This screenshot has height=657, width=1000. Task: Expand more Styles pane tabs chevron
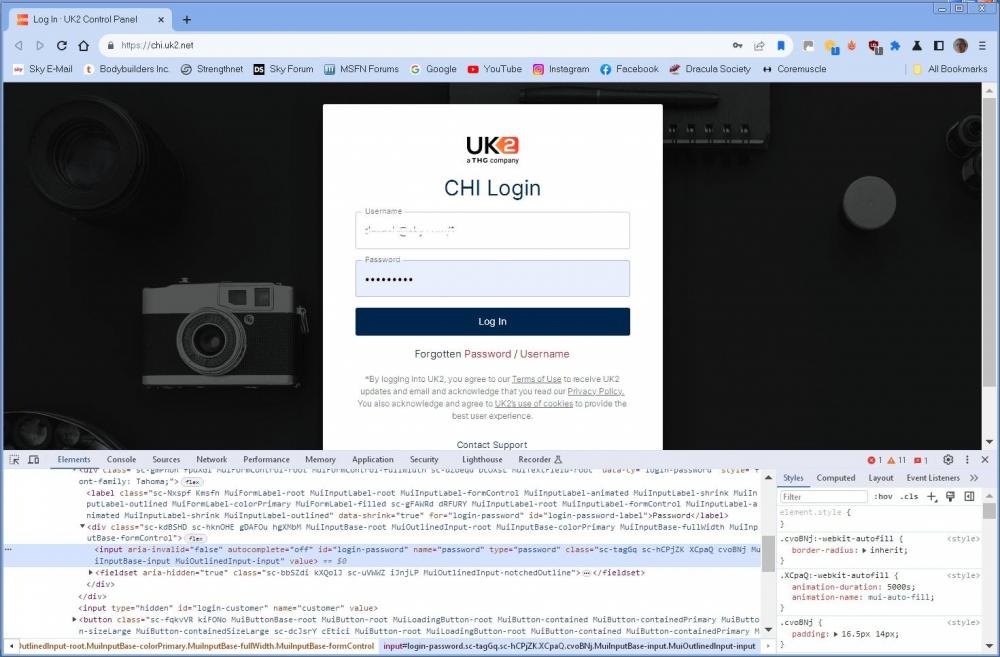(x=974, y=478)
